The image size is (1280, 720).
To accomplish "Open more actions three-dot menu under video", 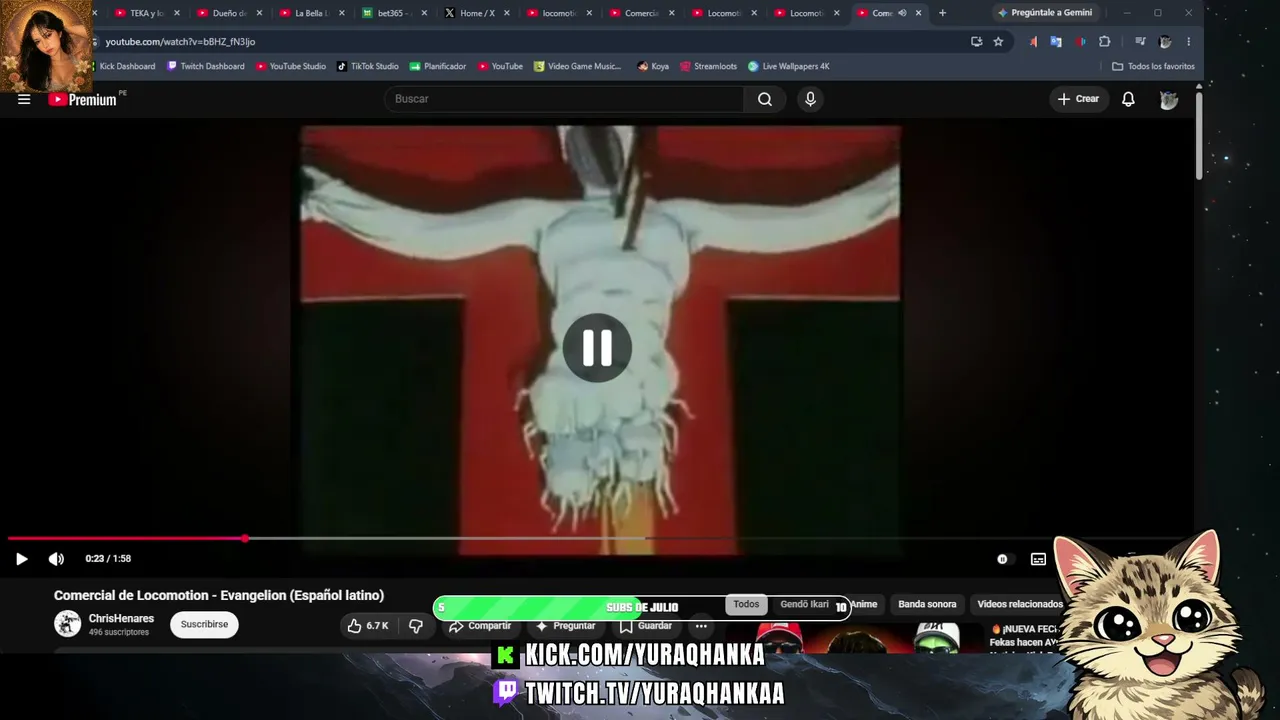I will coord(701,626).
